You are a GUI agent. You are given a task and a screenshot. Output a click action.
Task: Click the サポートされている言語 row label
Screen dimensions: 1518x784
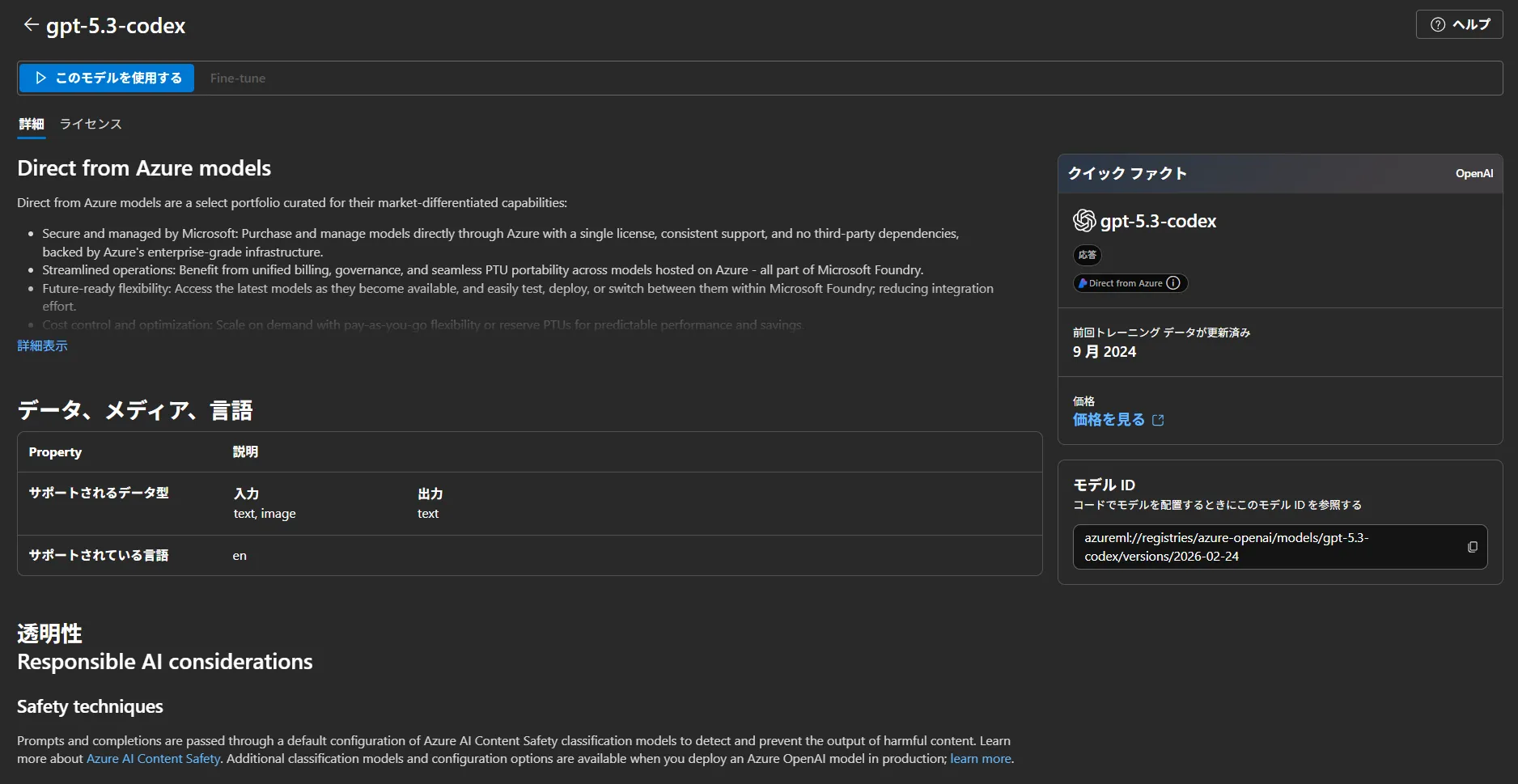tap(99, 555)
